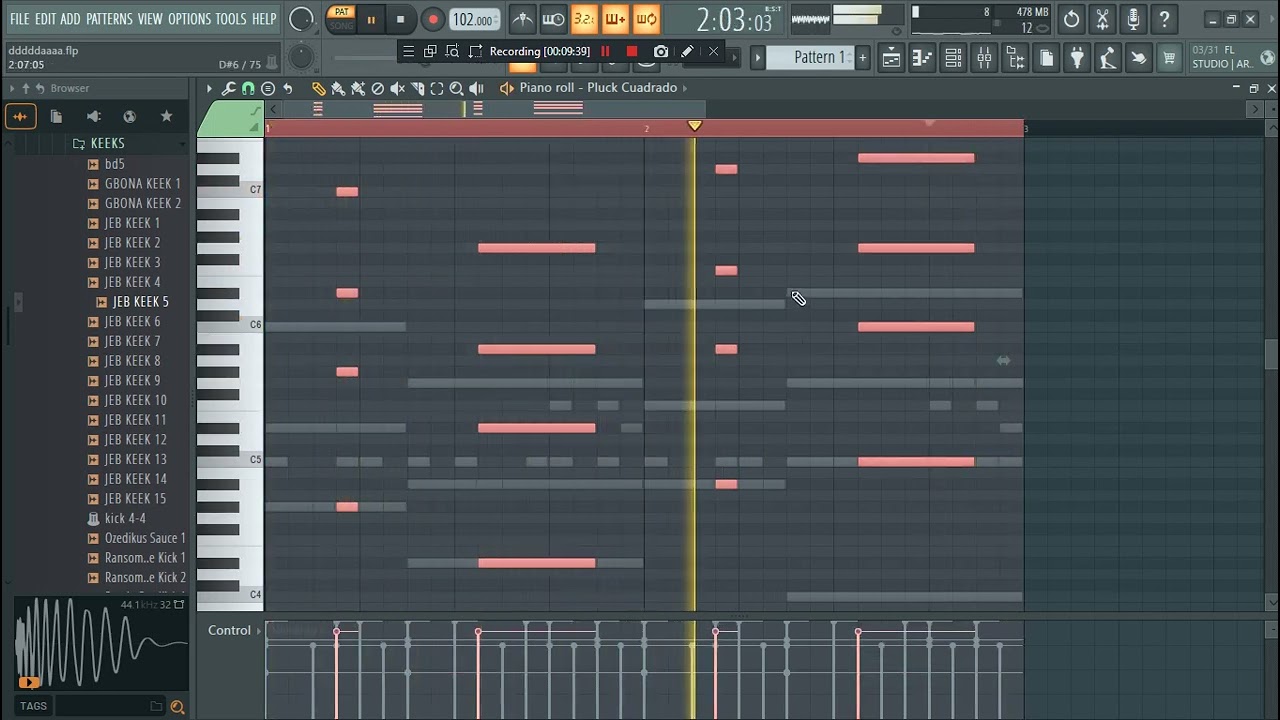Select the Slice tool in piano roll
The image size is (1280, 720).
[417, 89]
